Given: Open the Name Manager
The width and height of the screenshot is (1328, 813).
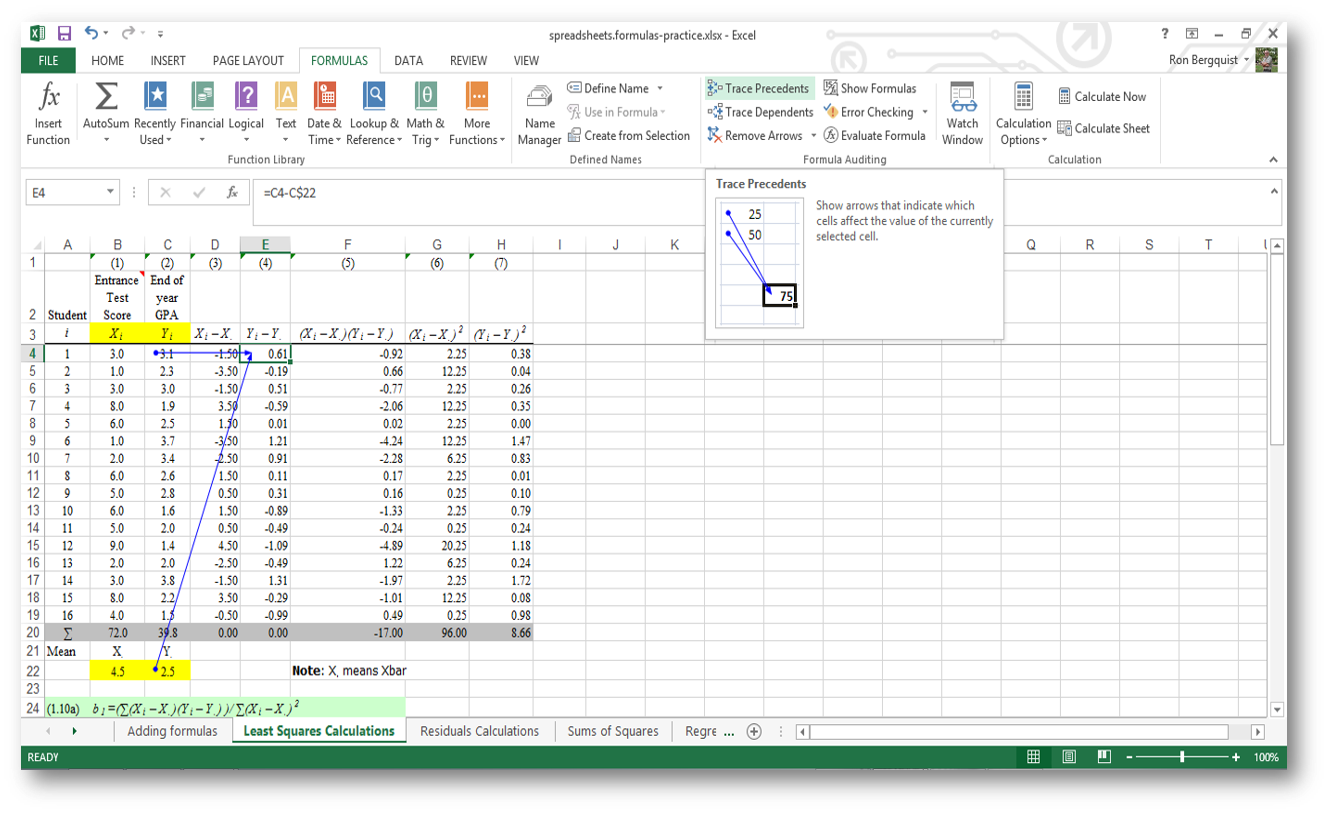Looking at the screenshot, I should coord(539,111).
